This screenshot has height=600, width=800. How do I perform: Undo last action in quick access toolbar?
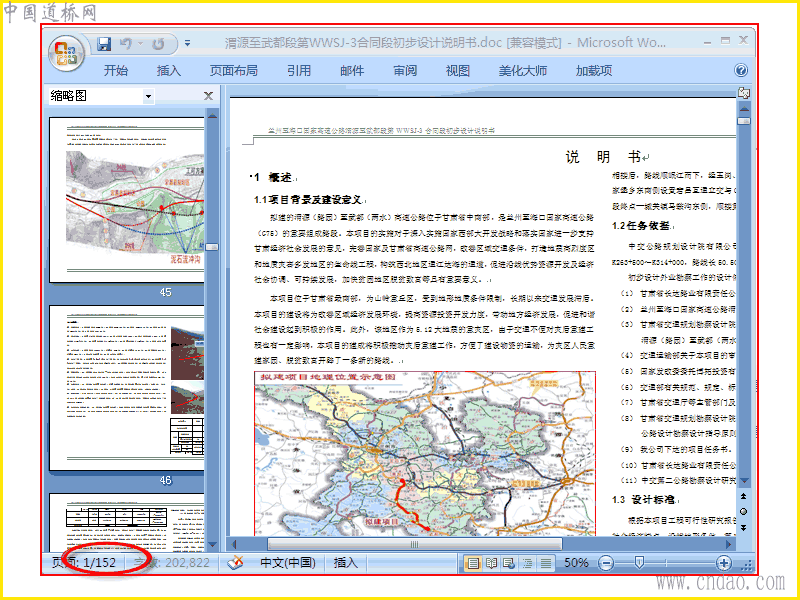point(126,44)
